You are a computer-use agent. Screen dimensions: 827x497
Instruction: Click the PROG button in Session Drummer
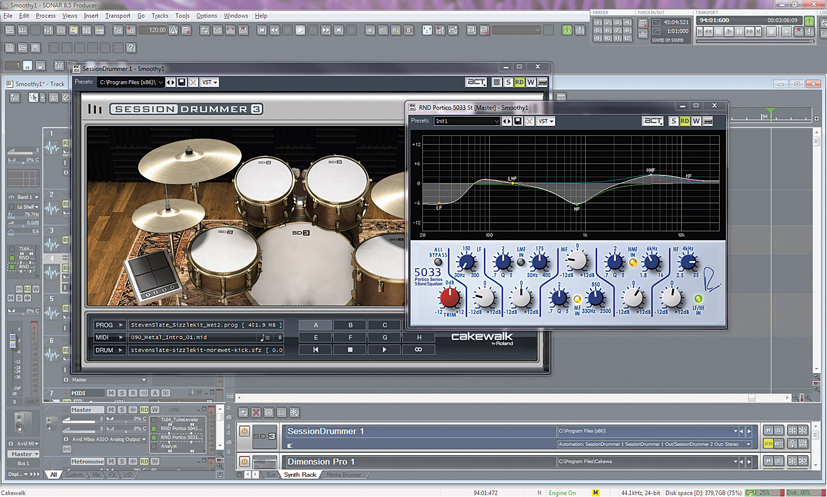point(109,325)
